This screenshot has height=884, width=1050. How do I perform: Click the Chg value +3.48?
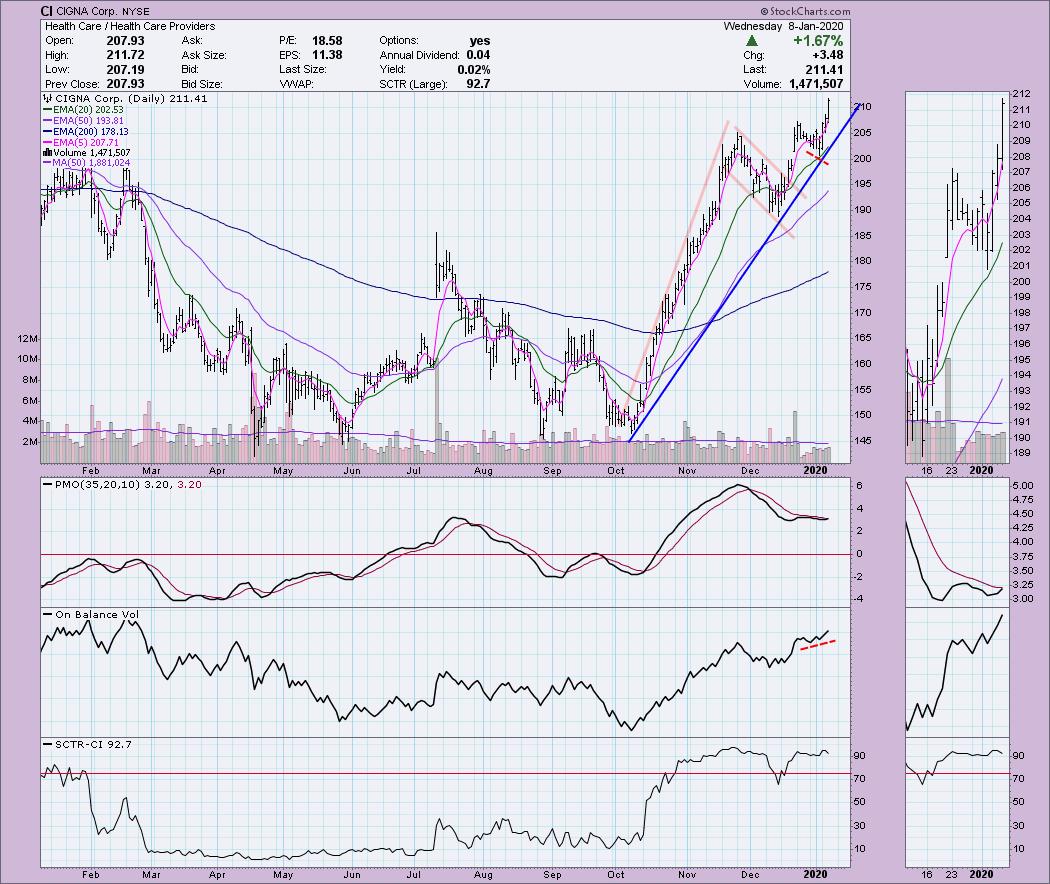827,55
